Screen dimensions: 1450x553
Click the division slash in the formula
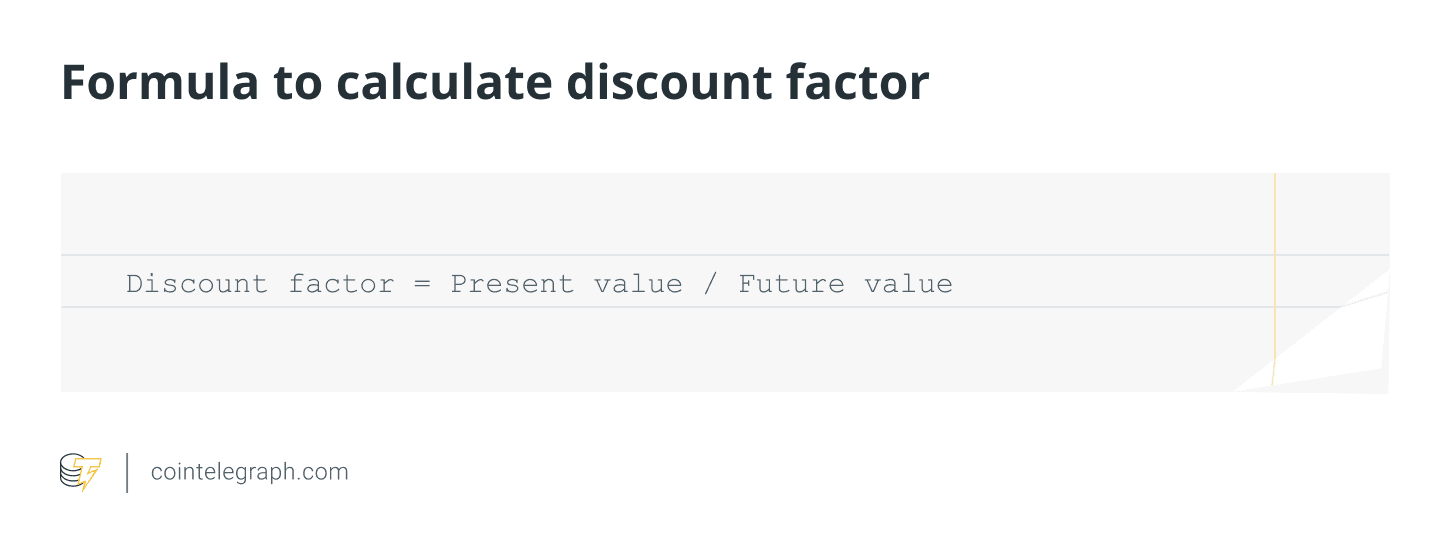(710, 284)
